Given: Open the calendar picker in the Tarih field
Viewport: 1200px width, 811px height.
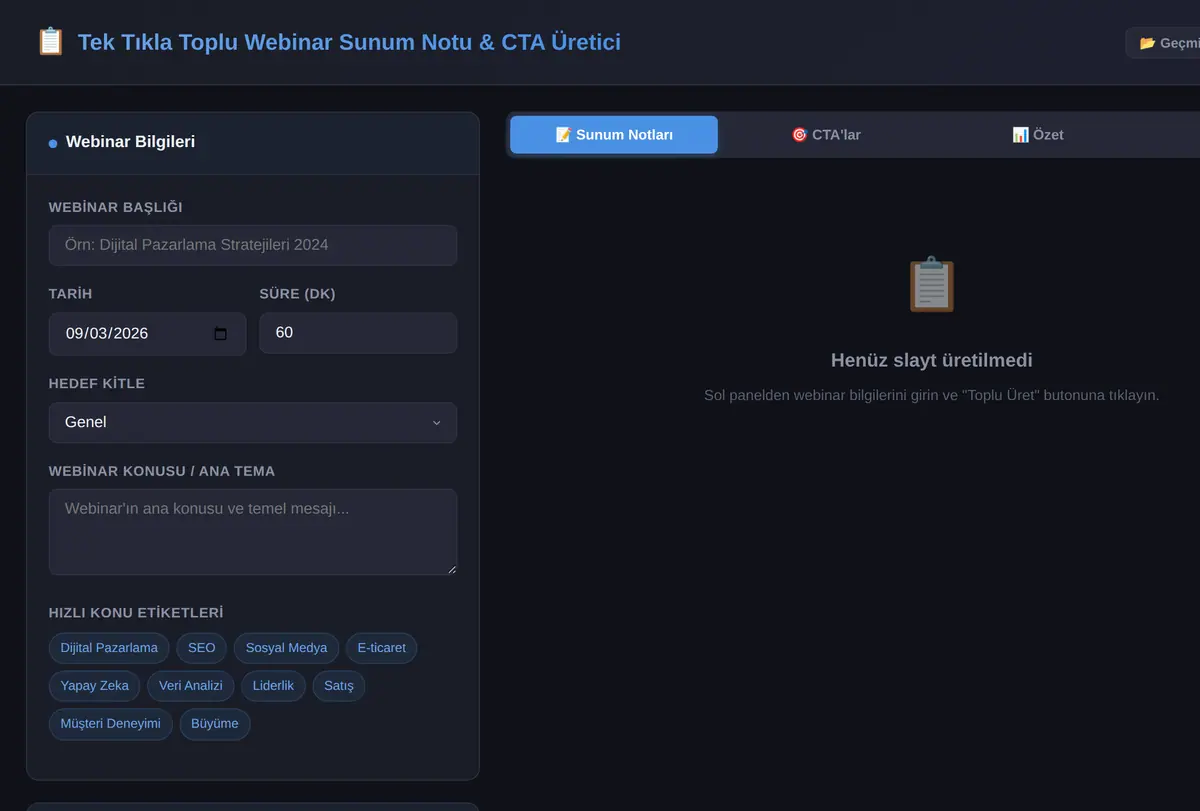Looking at the screenshot, I should point(221,334).
